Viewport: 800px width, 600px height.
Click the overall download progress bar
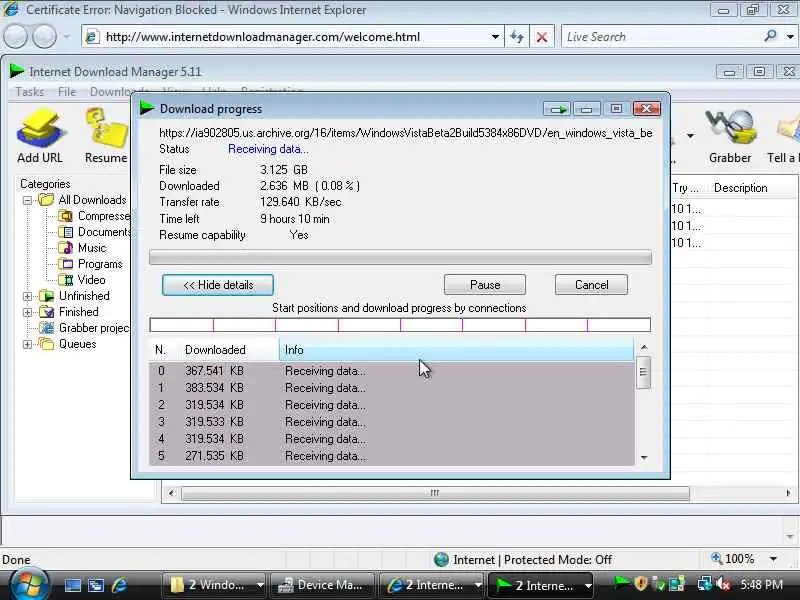[x=400, y=257]
